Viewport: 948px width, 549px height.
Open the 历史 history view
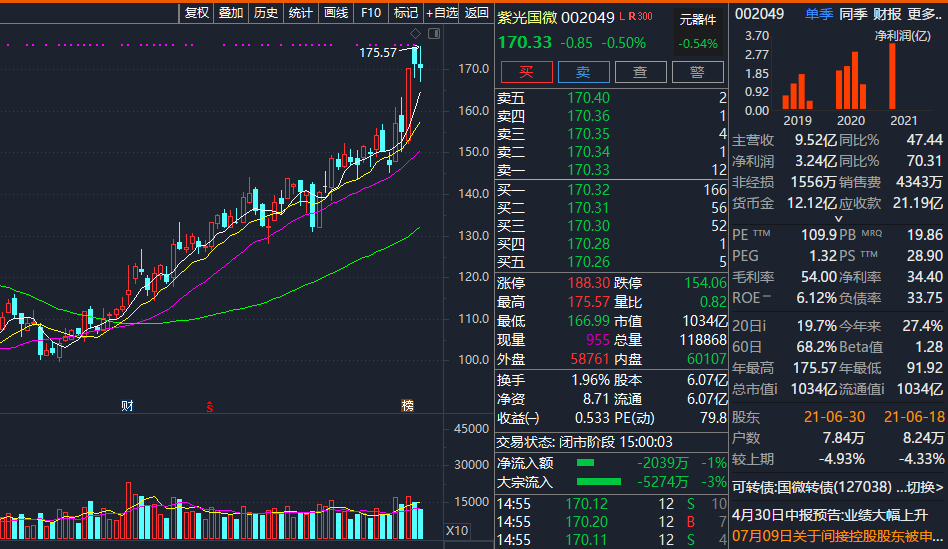pos(266,13)
